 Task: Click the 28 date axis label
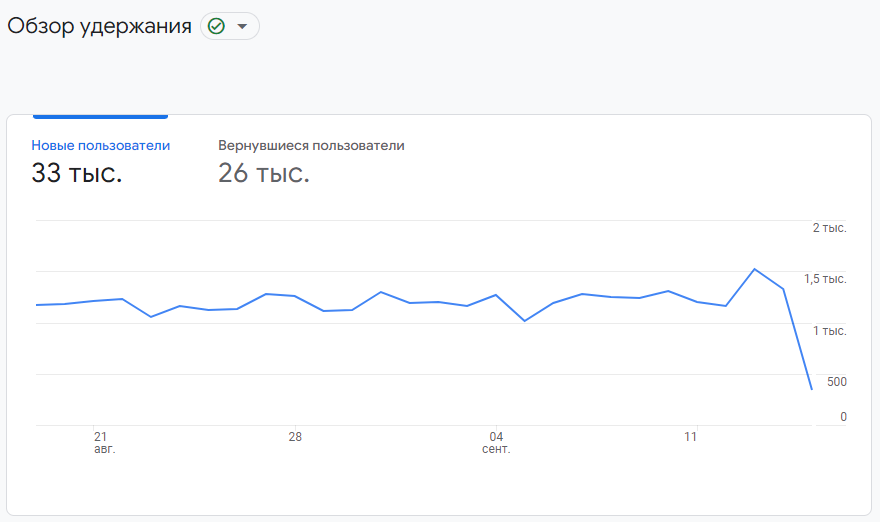[295, 437]
